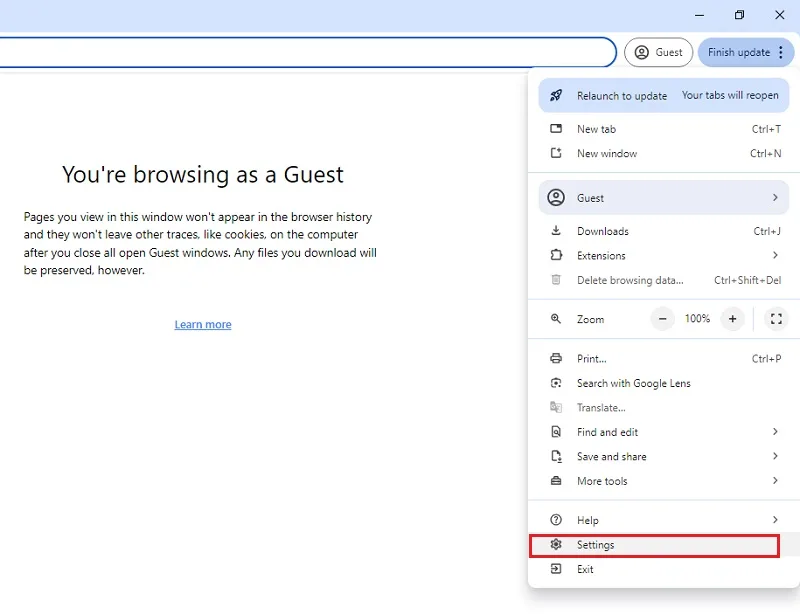Click the New tab icon
Viewport: 800px width, 614px height.
pyautogui.click(x=556, y=129)
